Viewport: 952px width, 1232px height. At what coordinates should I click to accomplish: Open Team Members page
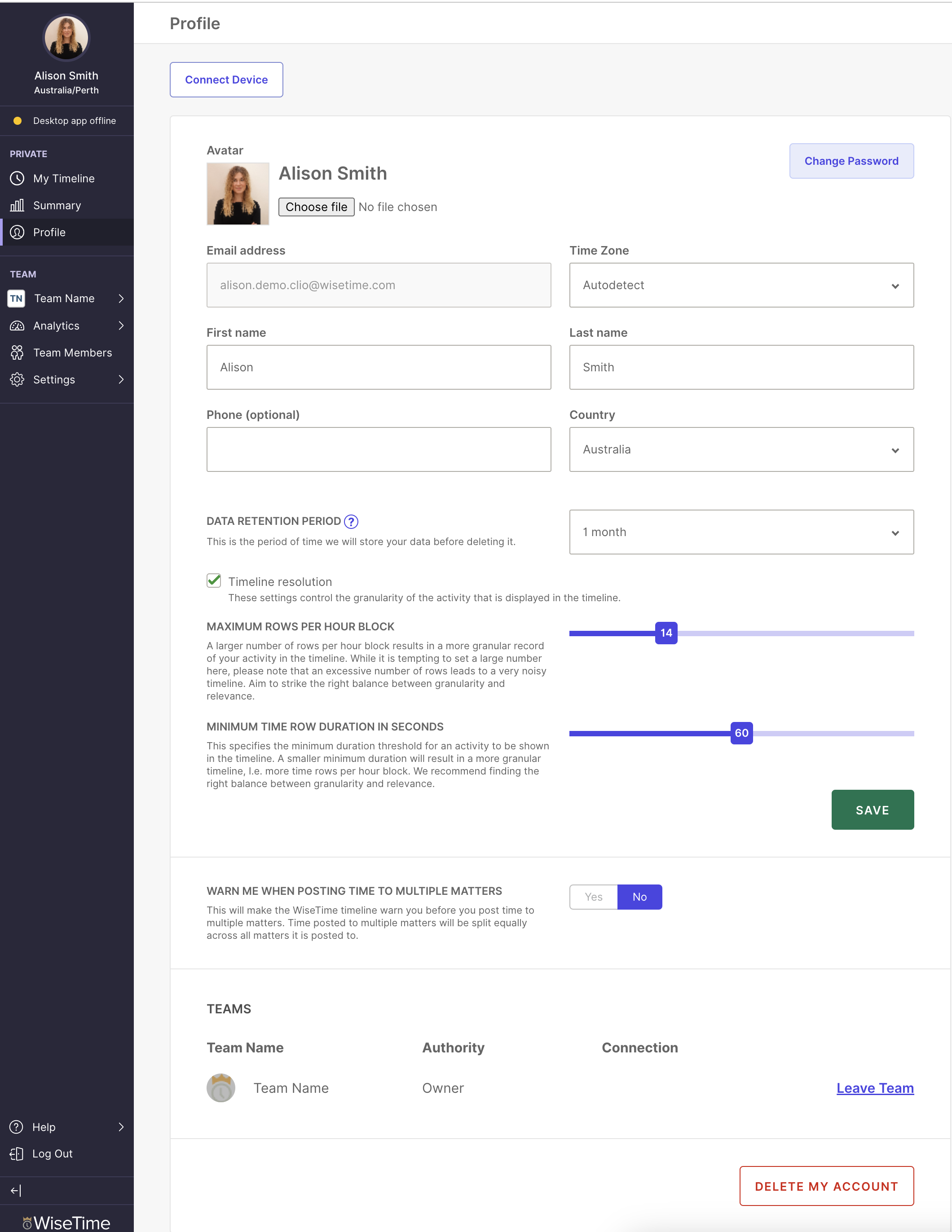point(66,352)
